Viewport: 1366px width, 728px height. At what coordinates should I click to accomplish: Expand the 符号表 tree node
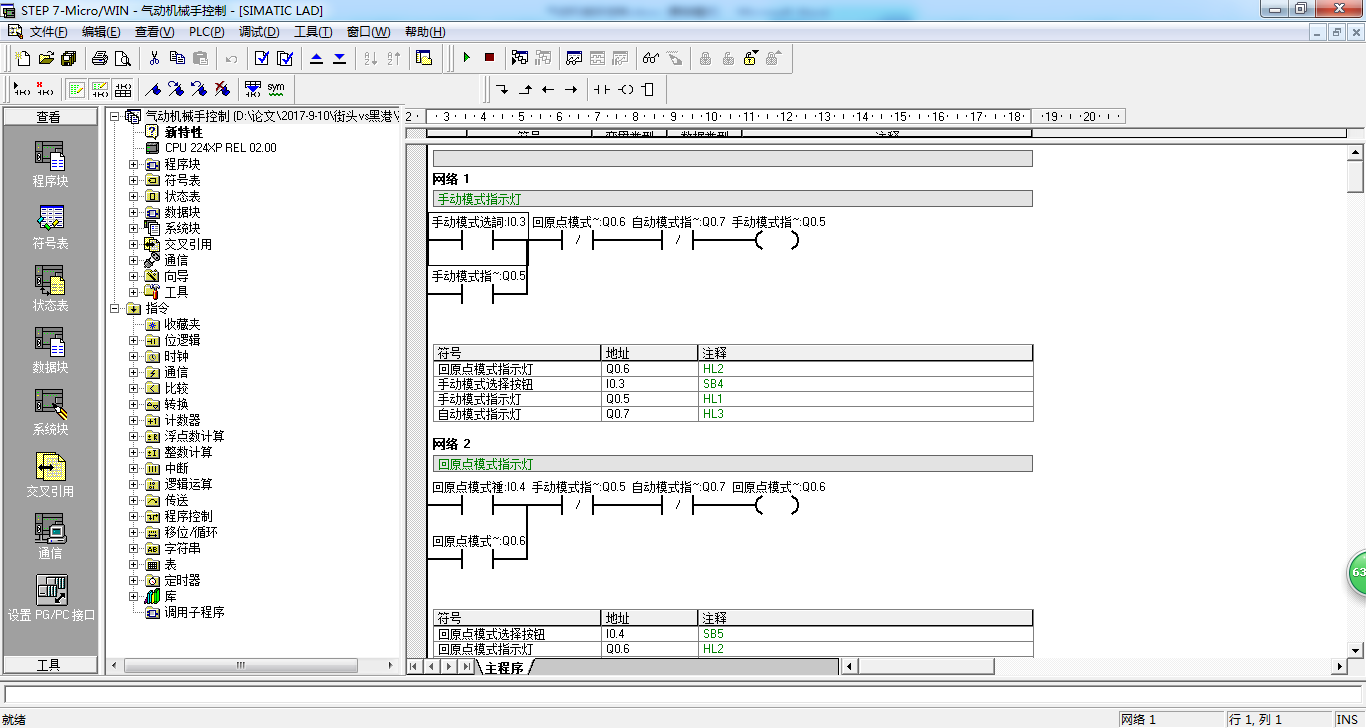[134, 180]
